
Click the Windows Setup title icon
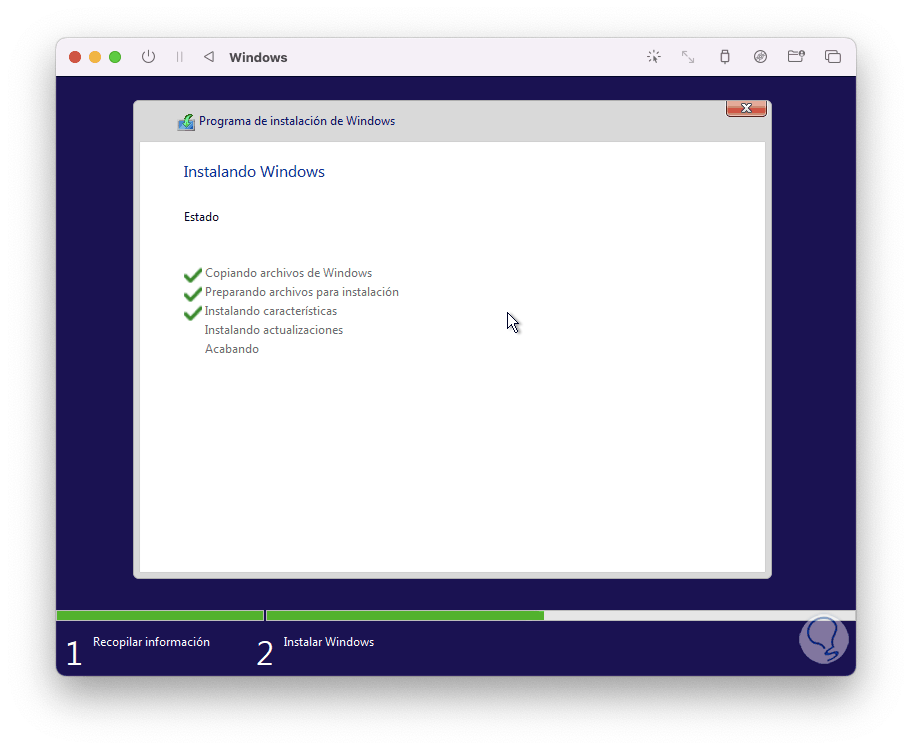[x=186, y=122]
